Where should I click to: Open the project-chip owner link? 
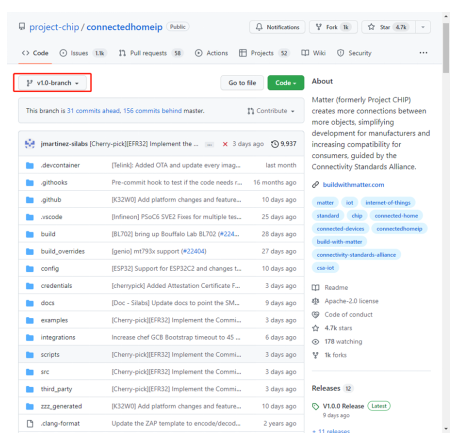[x=54, y=27]
